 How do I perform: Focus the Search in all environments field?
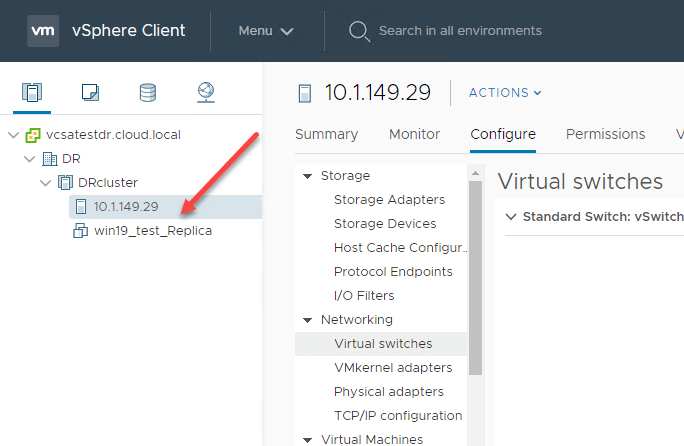click(x=460, y=31)
